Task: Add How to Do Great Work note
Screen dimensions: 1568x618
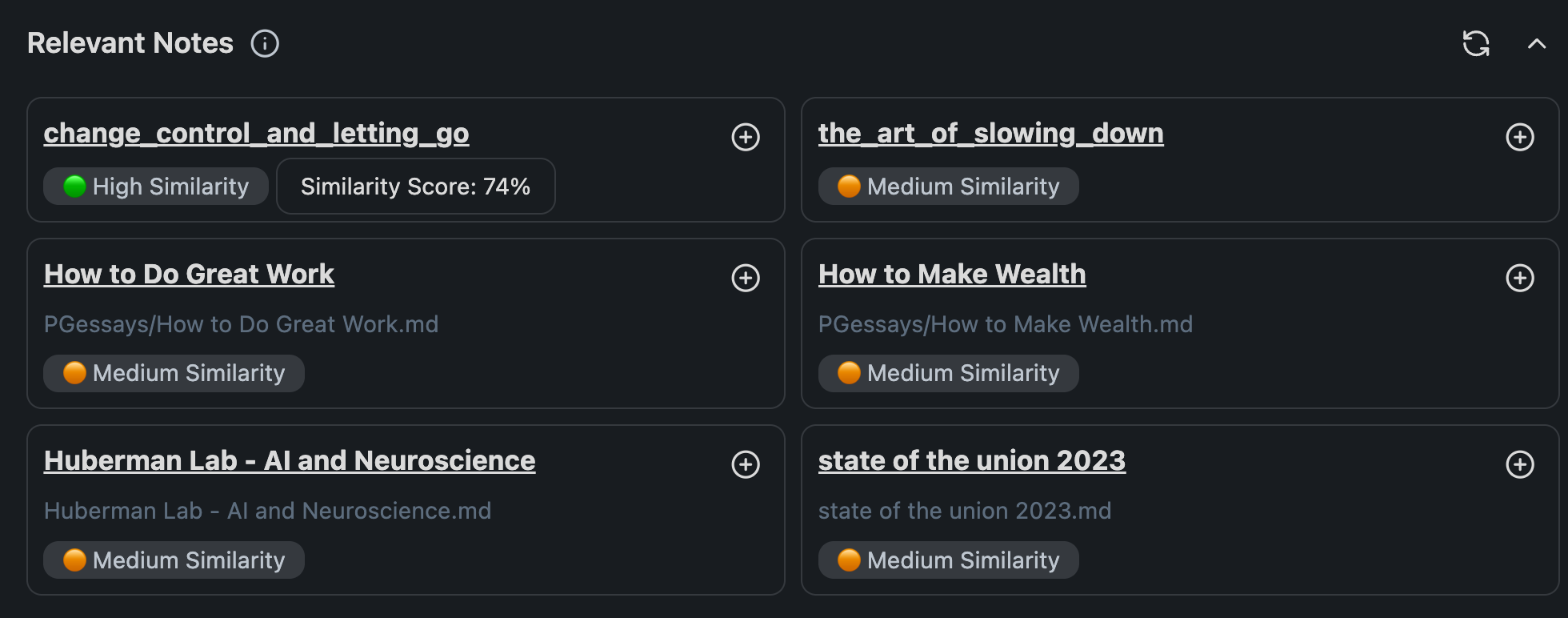Action: pos(746,278)
